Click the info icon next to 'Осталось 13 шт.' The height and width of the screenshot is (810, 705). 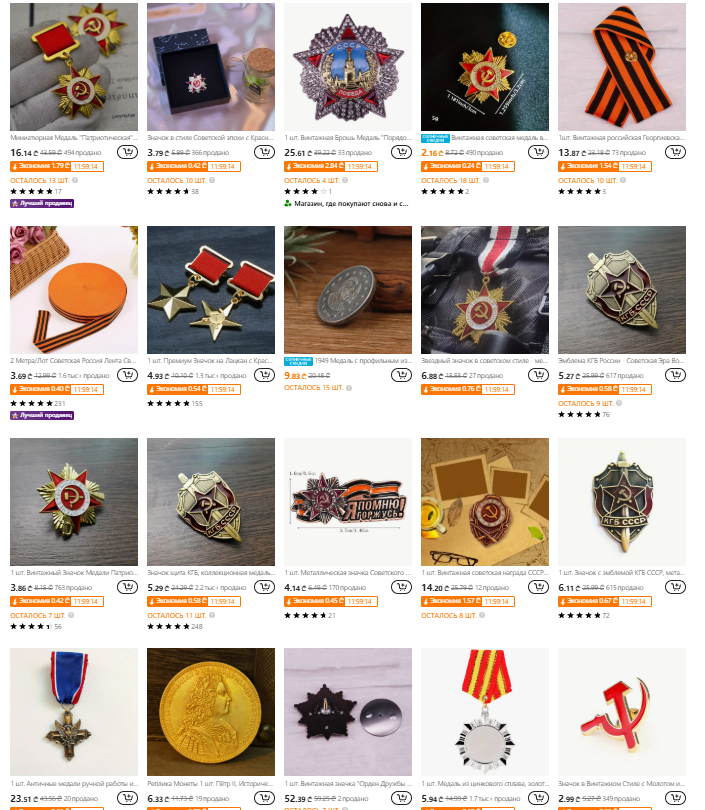75,180
